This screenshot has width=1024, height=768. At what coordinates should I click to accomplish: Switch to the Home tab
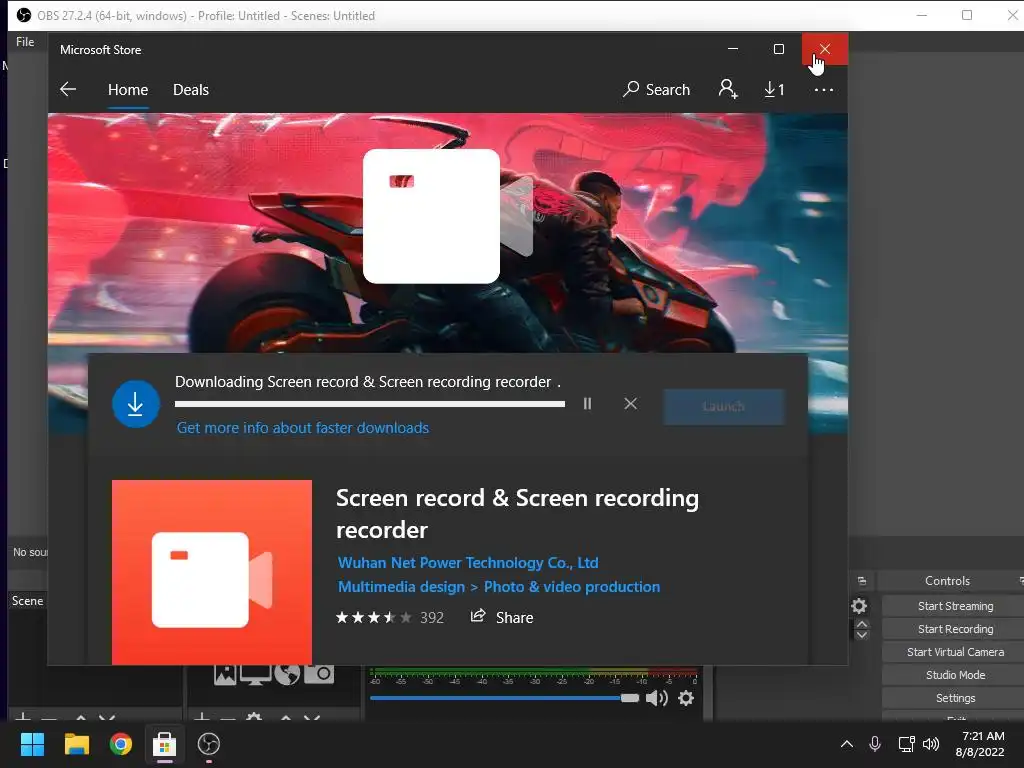coord(128,89)
